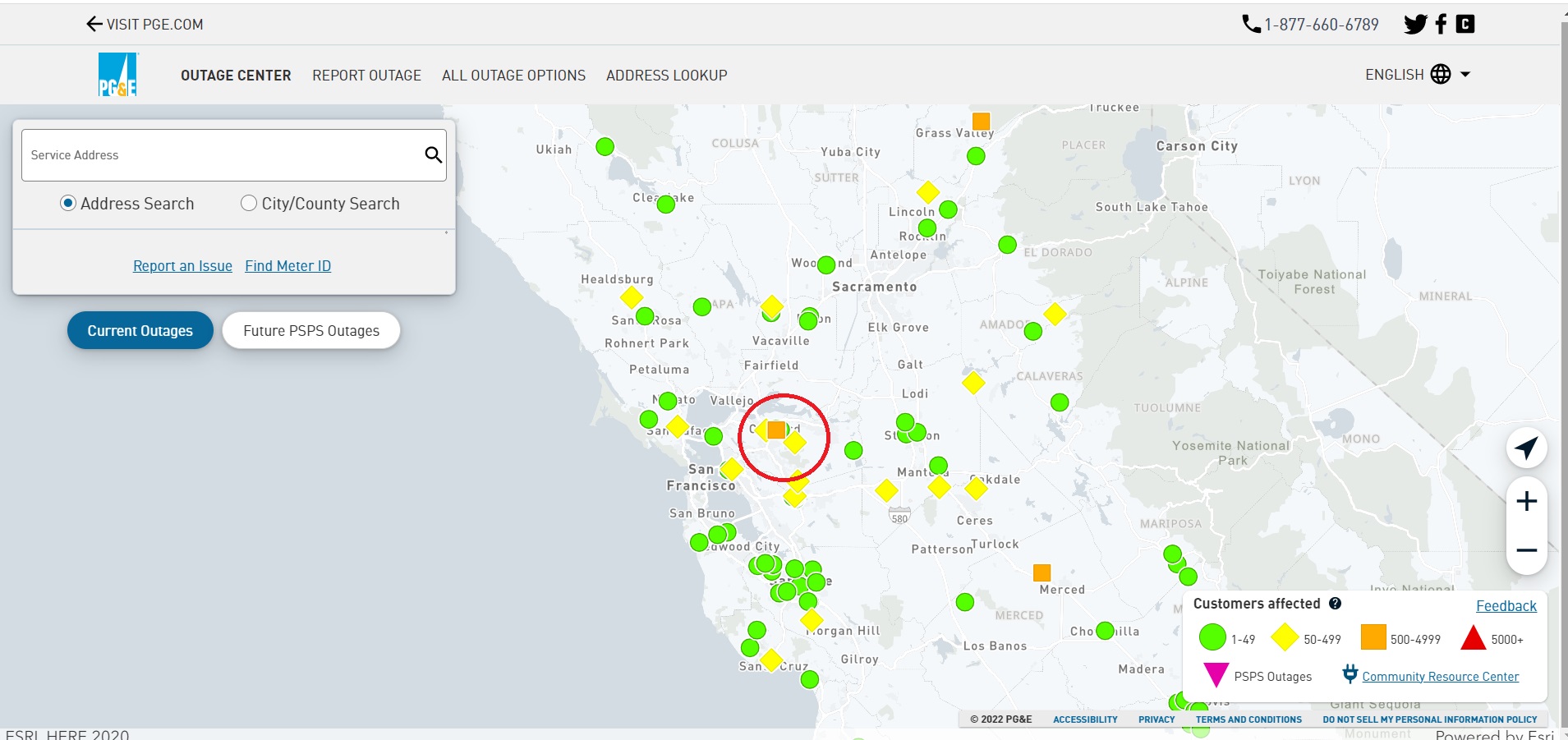Click the plug icon beside Community Resource Center
The height and width of the screenshot is (740, 1568).
click(1350, 674)
